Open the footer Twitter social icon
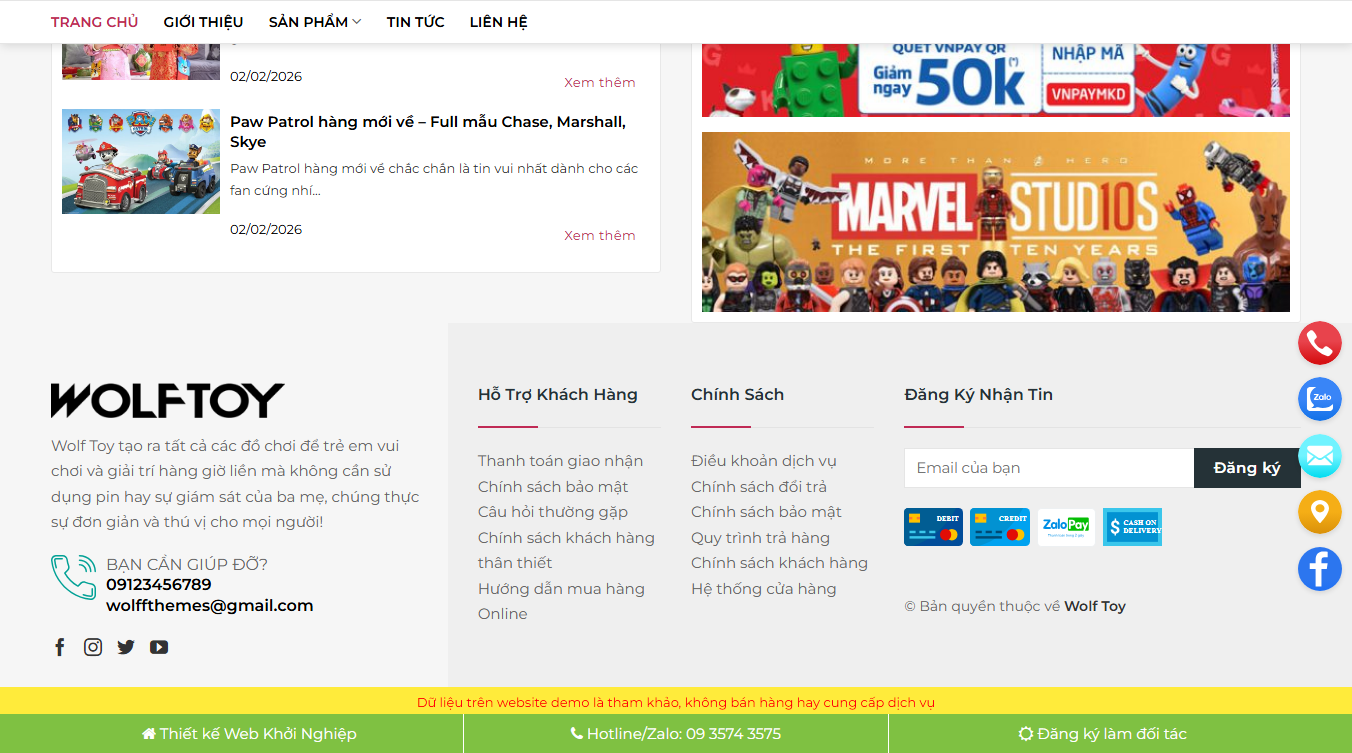 (x=126, y=647)
